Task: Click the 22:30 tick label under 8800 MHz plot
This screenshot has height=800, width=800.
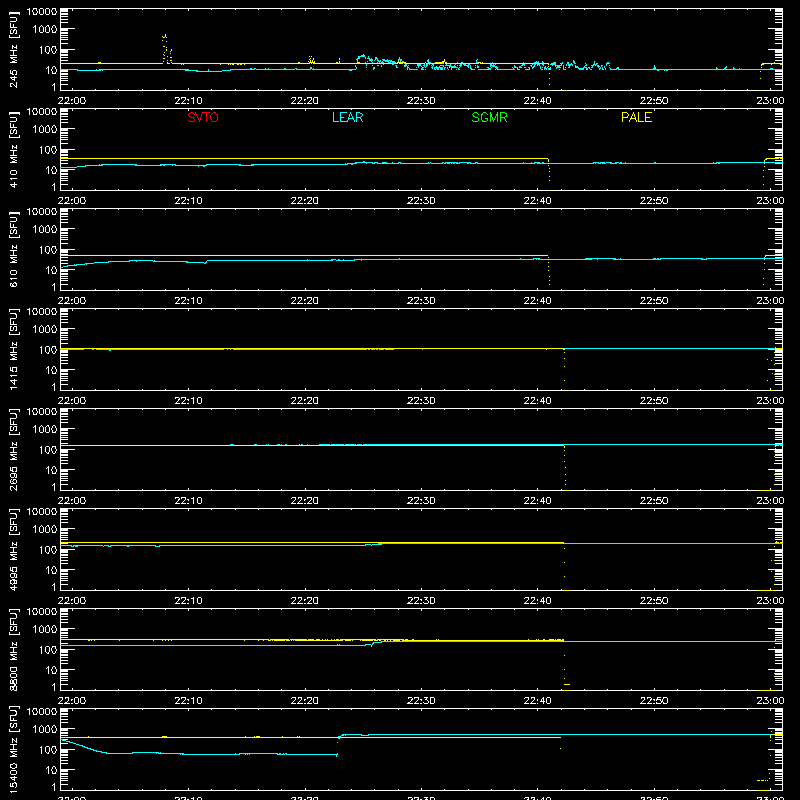Action: pyautogui.click(x=421, y=701)
